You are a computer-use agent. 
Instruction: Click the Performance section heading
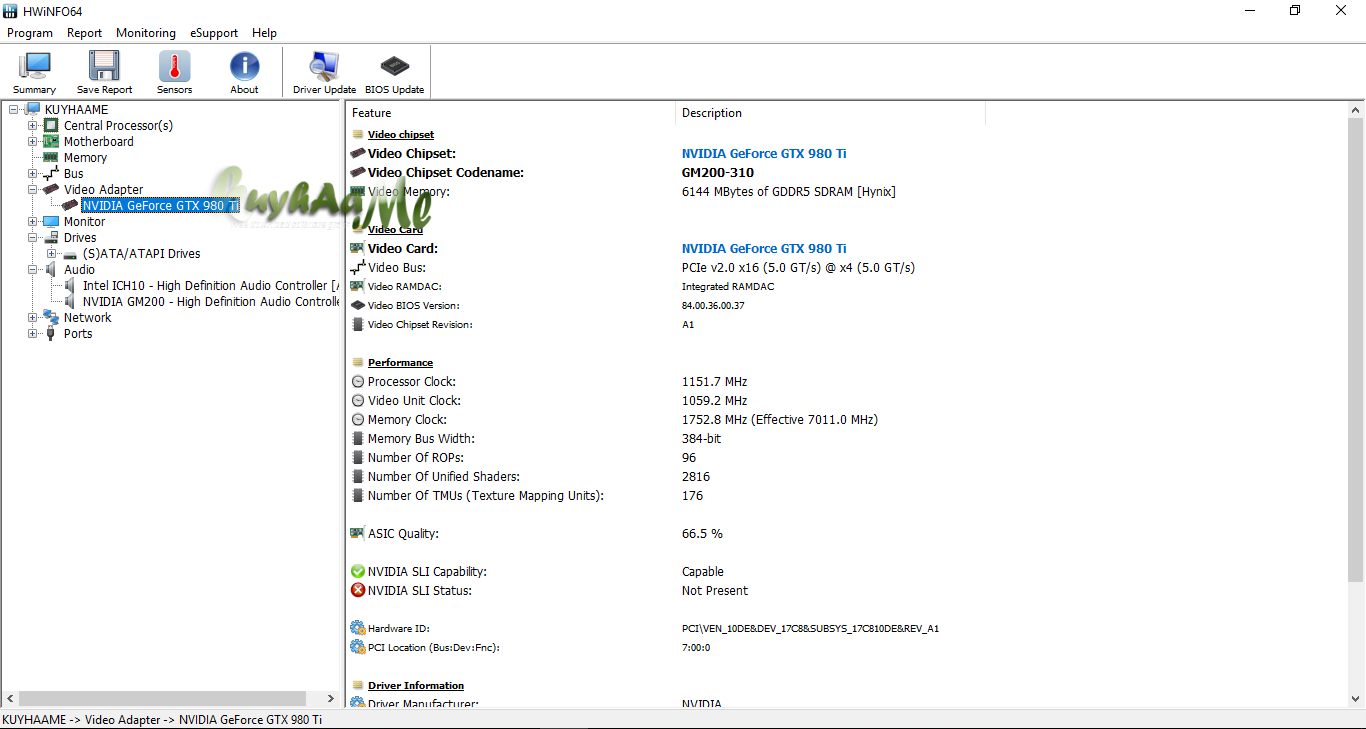click(x=400, y=362)
